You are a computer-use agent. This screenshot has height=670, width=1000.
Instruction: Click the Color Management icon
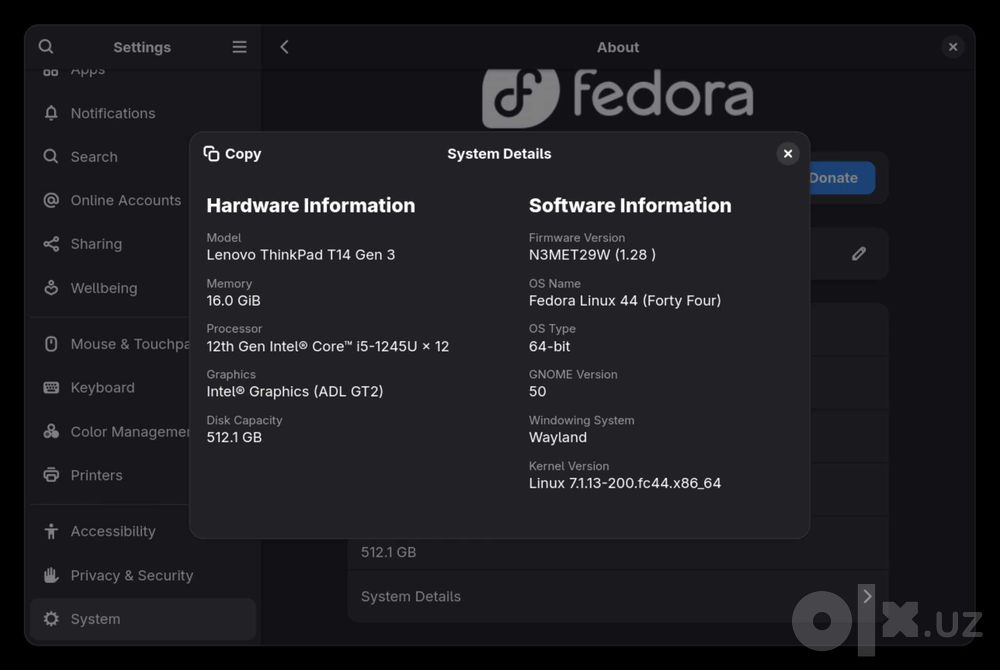point(51,432)
